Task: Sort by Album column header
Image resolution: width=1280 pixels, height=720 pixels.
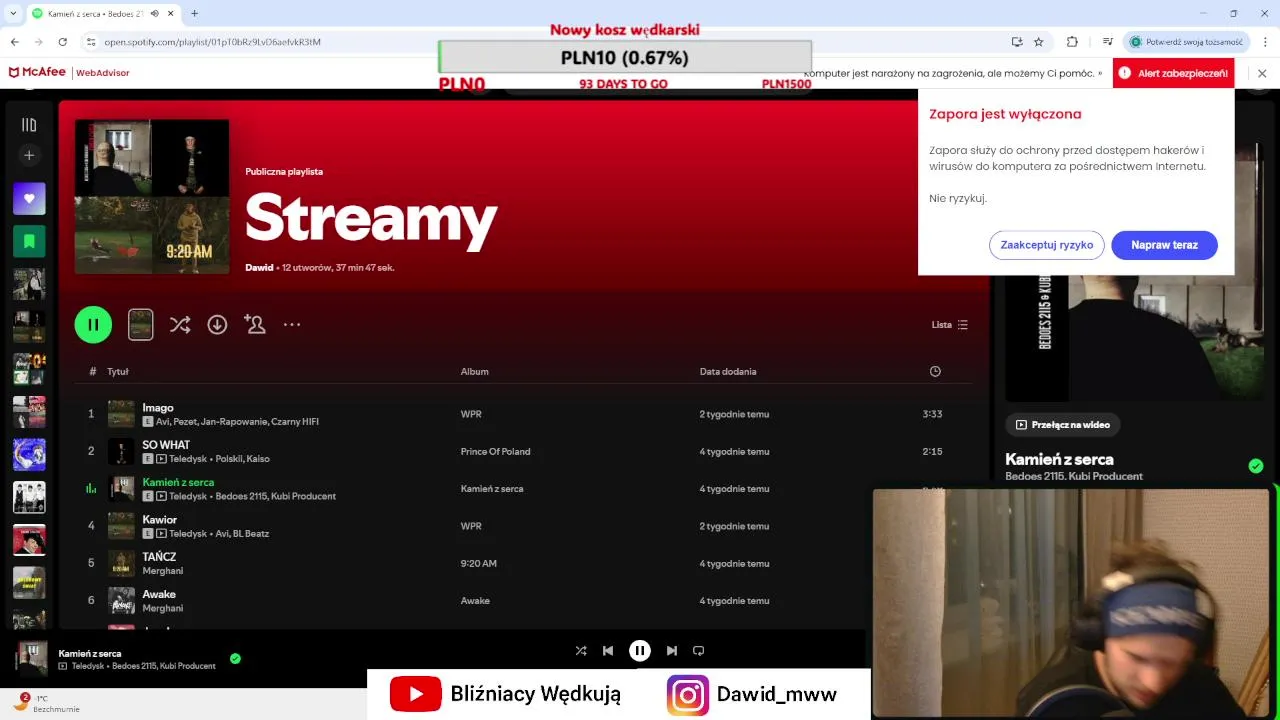Action: (474, 371)
